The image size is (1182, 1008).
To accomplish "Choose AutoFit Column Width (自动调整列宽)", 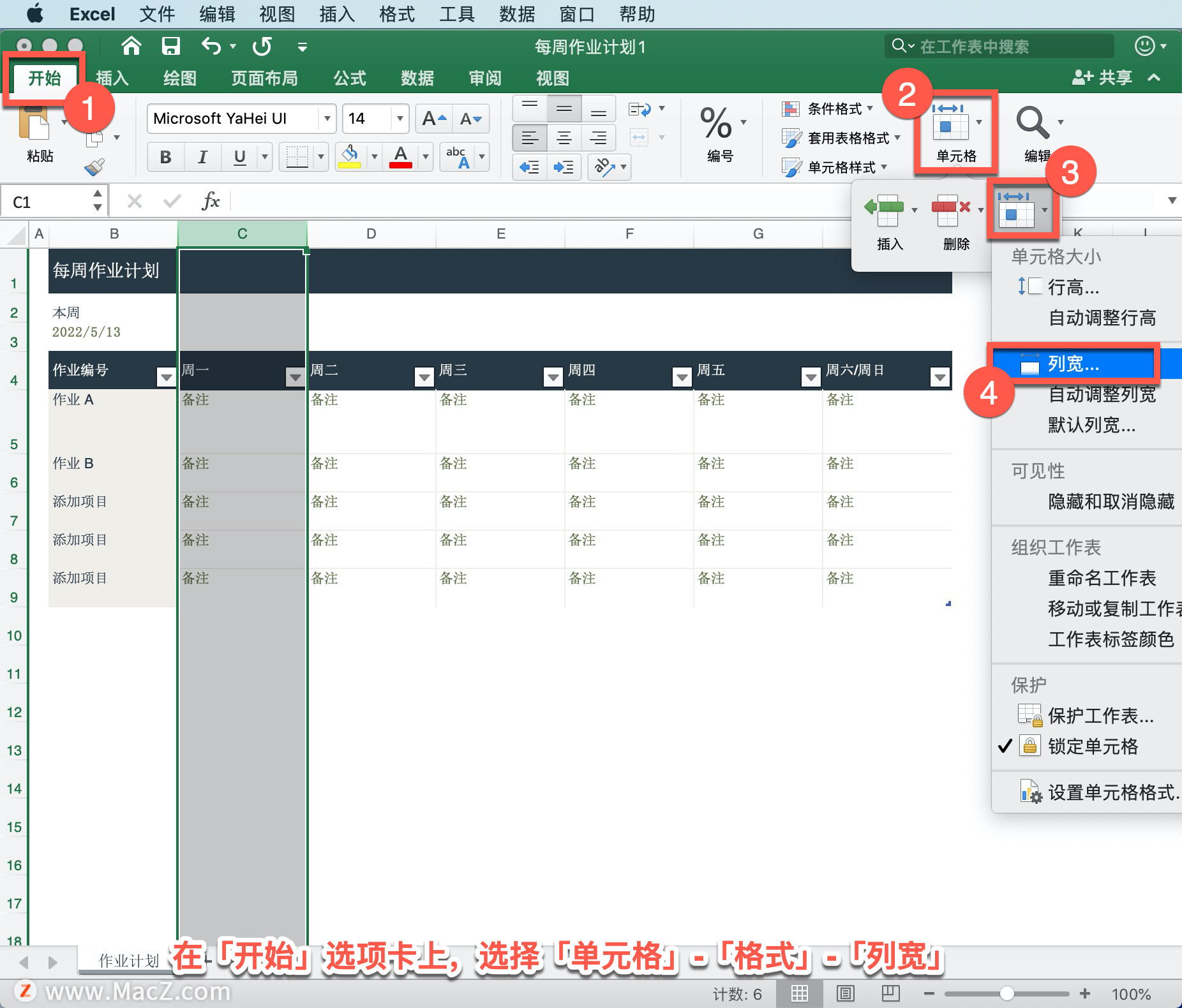I will (x=1102, y=394).
